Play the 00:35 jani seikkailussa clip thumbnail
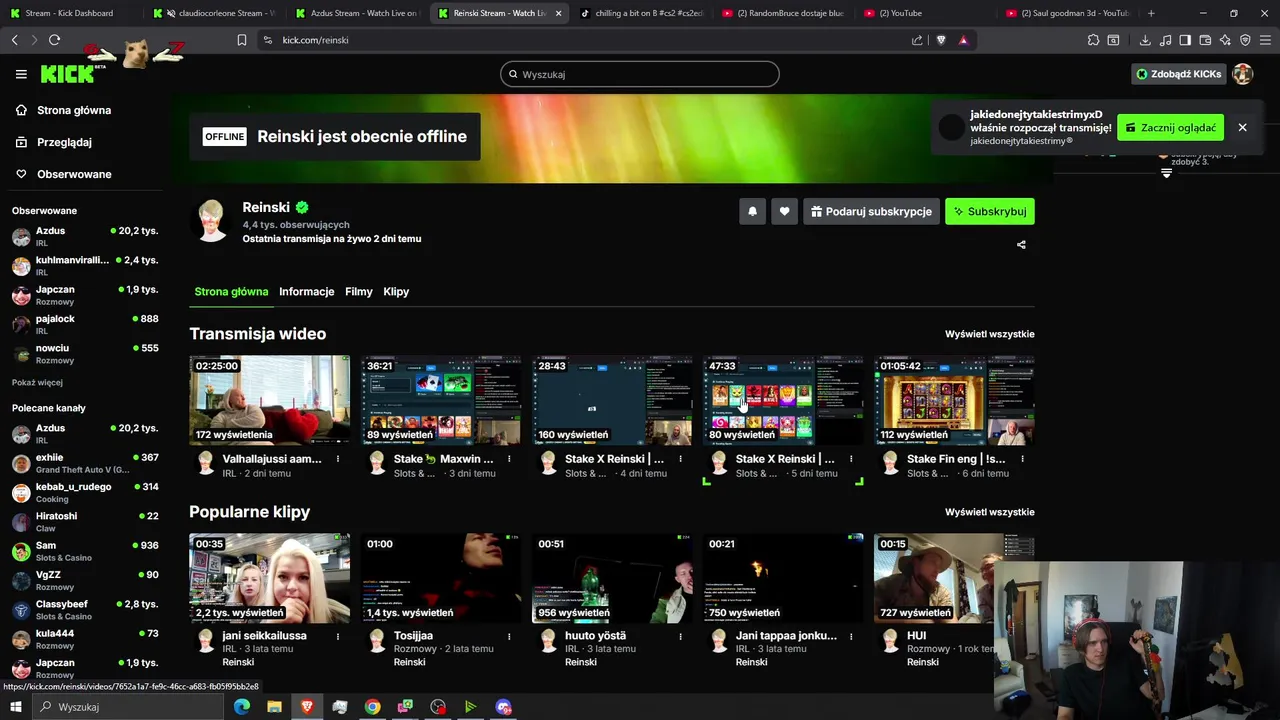 click(x=270, y=578)
